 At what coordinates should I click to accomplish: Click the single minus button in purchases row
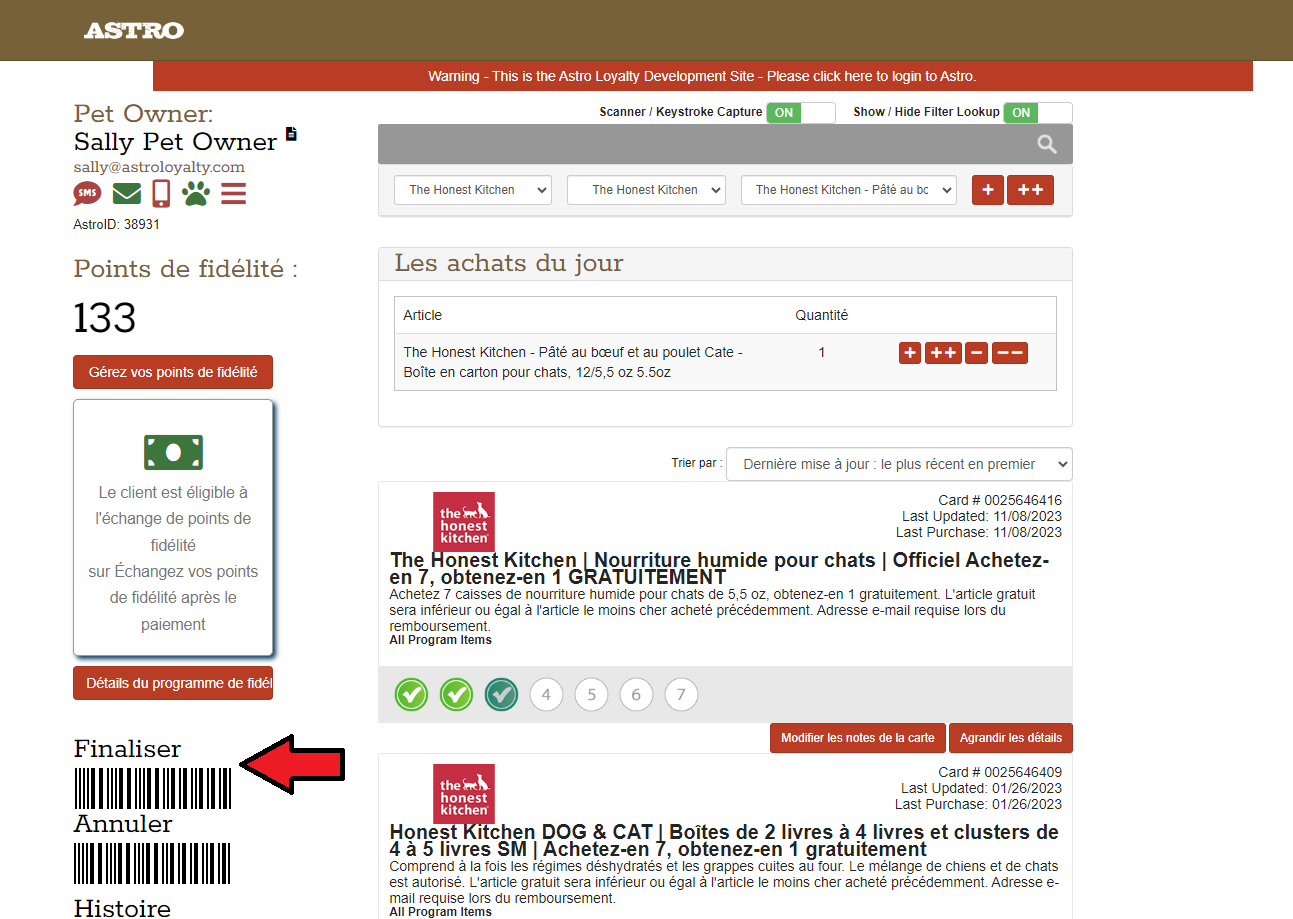[977, 353]
